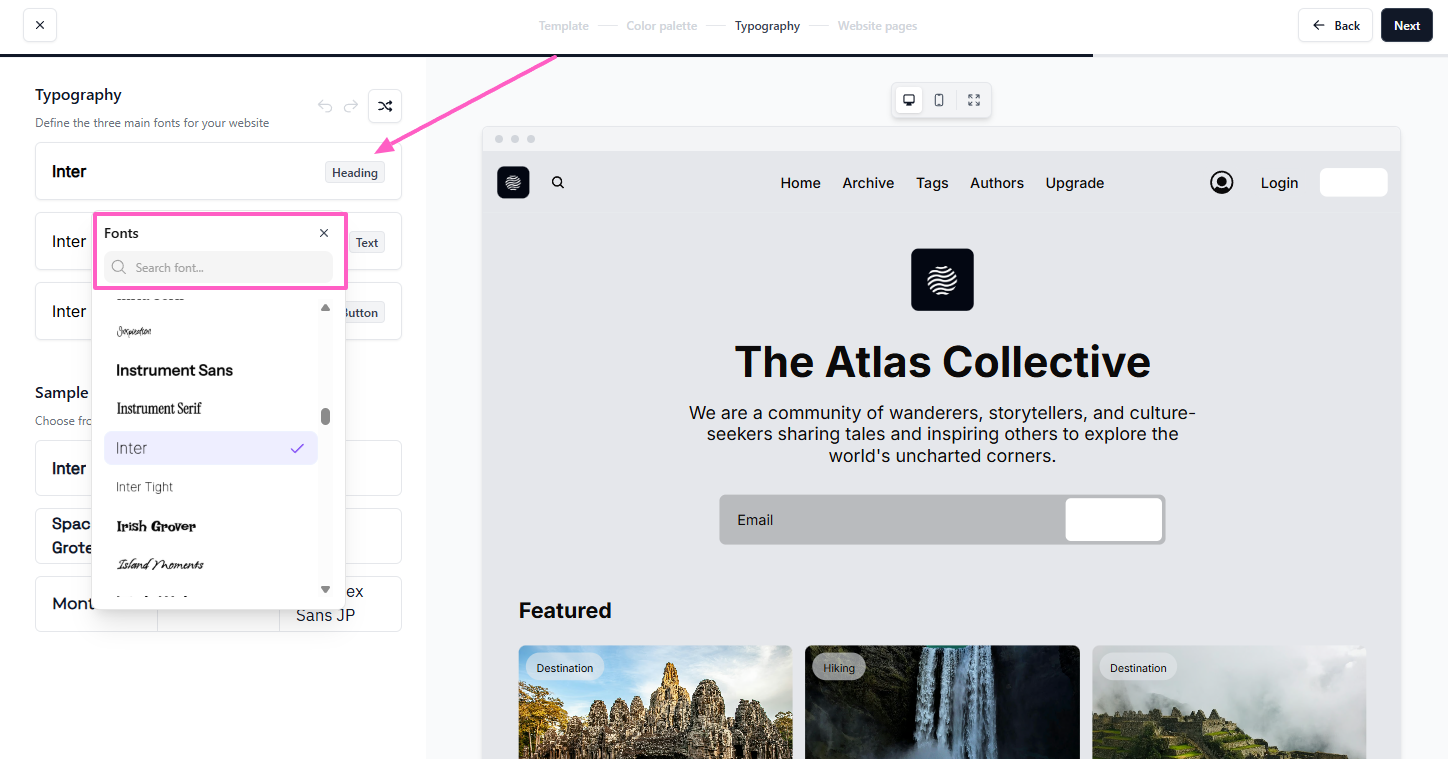Click the undo arrow in Typography

click(x=325, y=106)
